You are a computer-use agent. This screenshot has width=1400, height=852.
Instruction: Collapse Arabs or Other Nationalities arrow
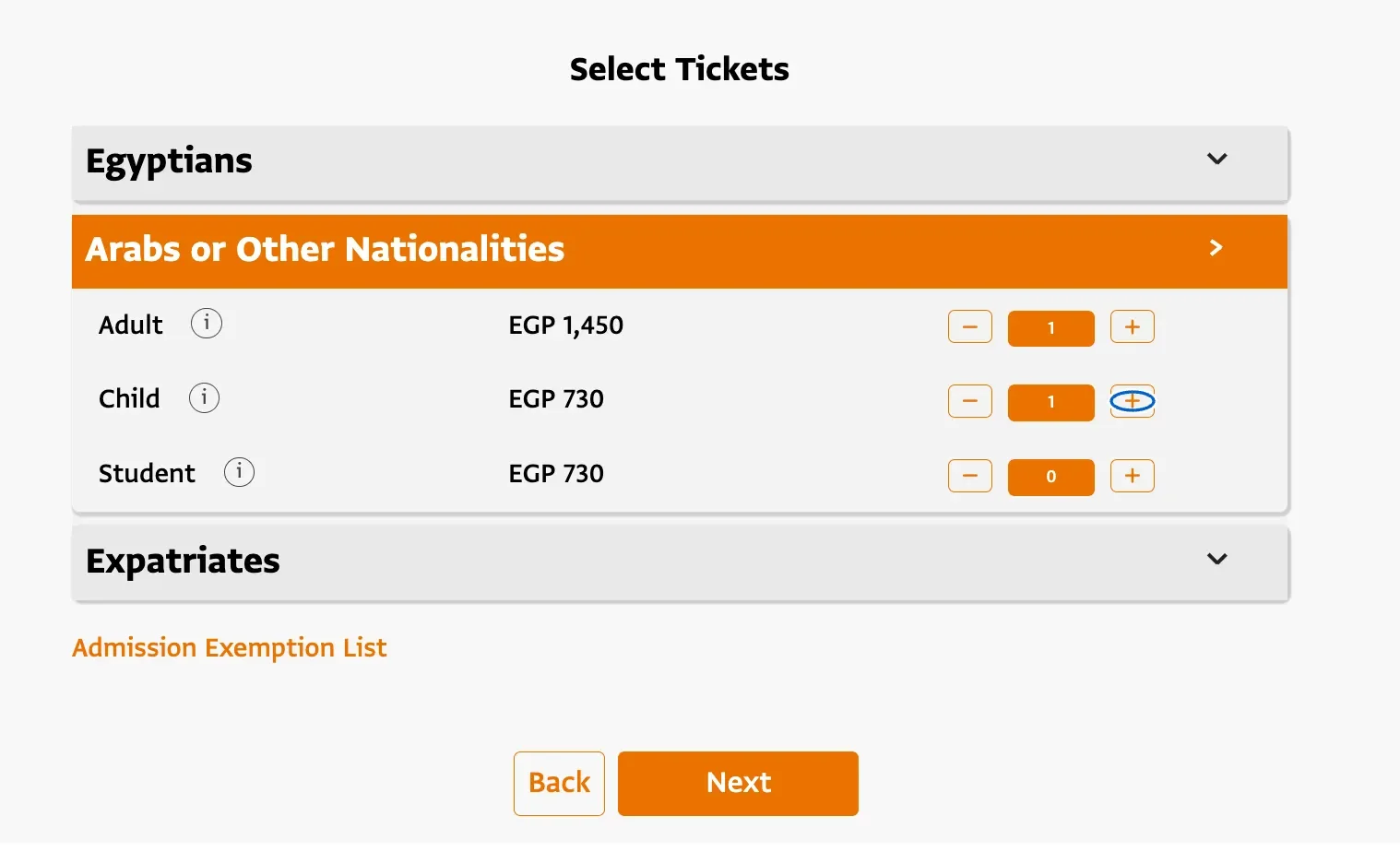point(1216,248)
